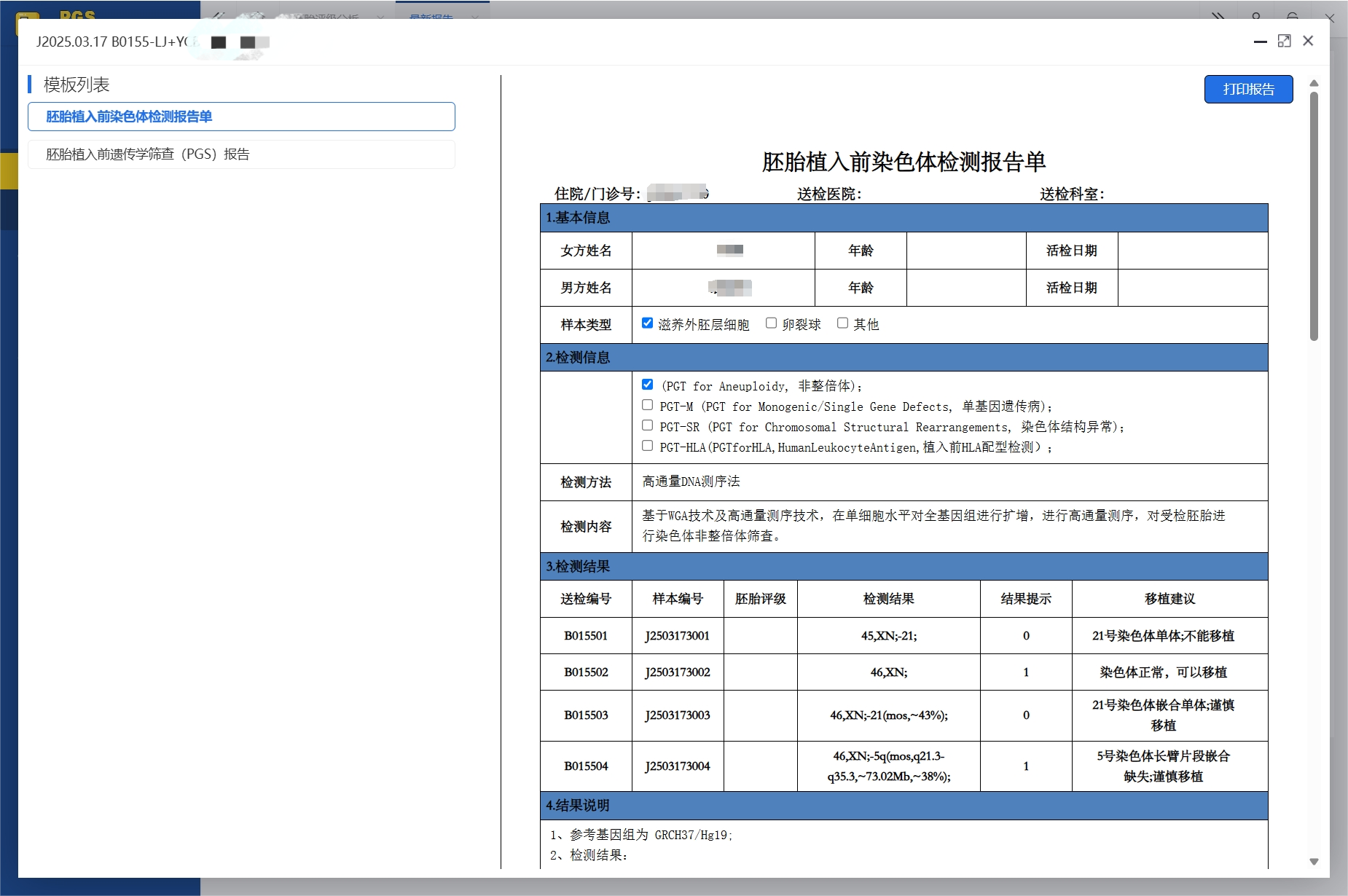
Task: Check the PGT-SR structural rearrangements checkbox
Action: (x=647, y=425)
